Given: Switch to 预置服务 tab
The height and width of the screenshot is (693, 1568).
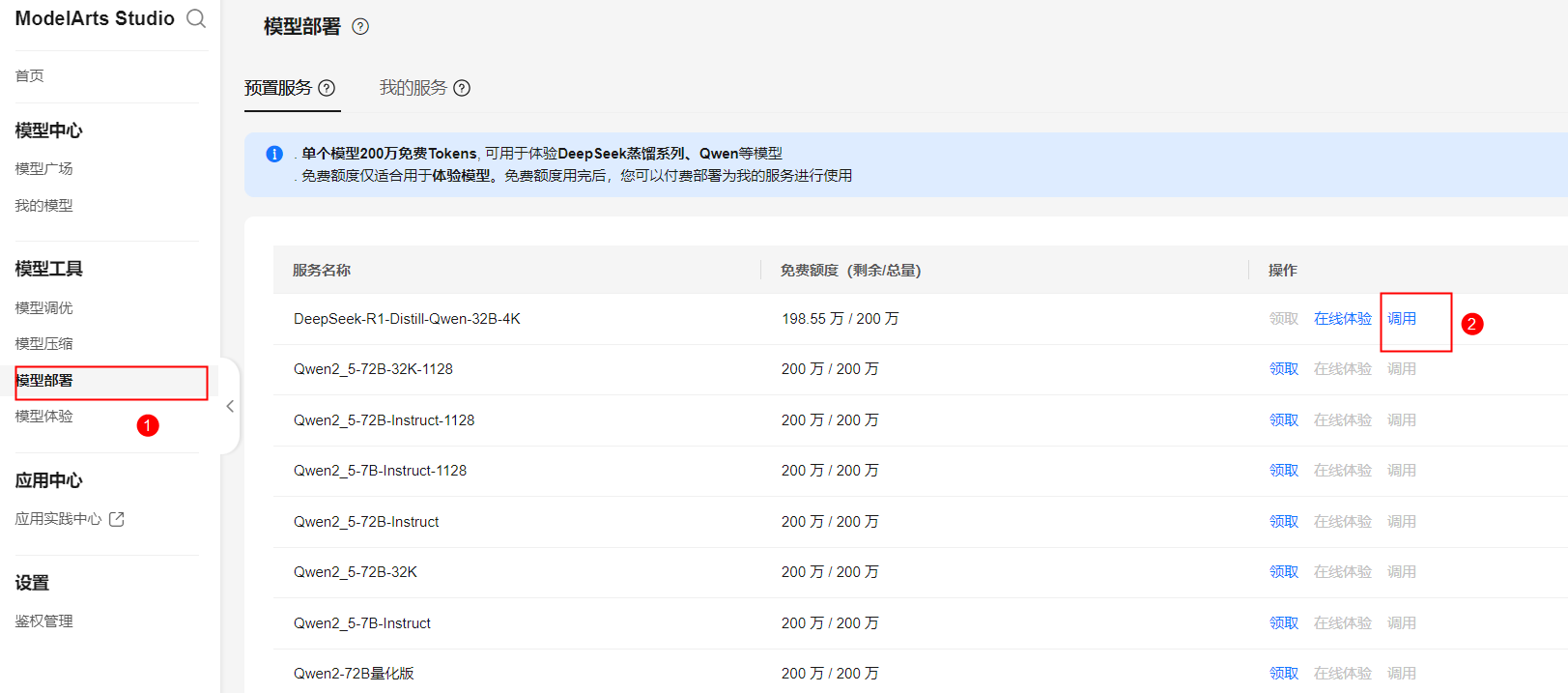Looking at the screenshot, I should [278, 88].
